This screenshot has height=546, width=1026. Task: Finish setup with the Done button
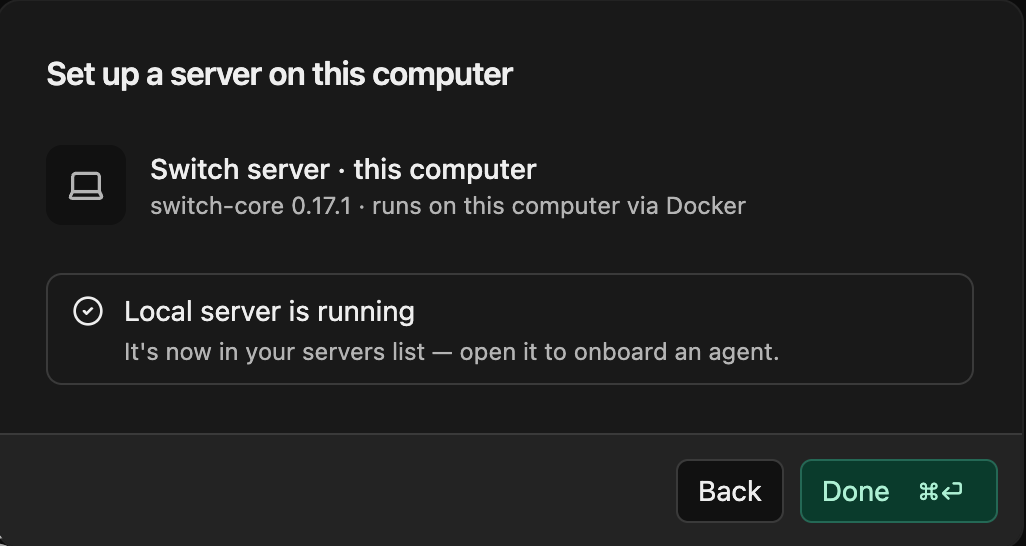point(898,491)
